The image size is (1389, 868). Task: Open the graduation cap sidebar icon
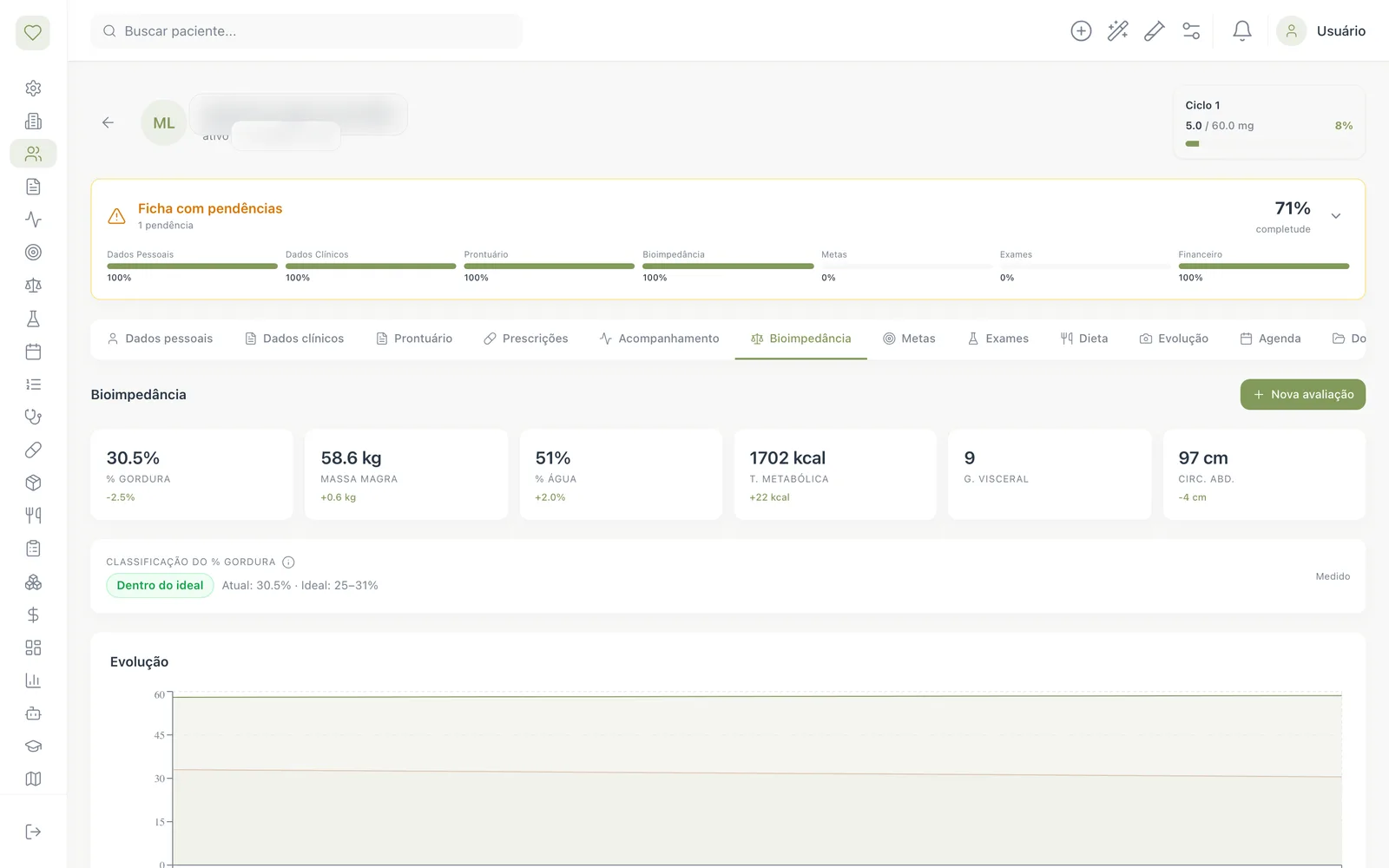(x=33, y=746)
